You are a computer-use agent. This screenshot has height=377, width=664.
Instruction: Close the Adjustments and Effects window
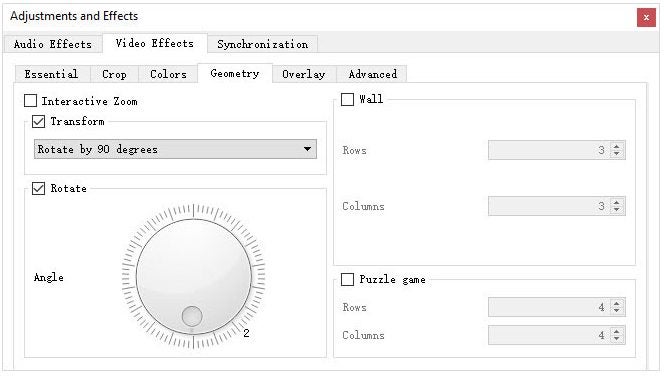point(646,17)
